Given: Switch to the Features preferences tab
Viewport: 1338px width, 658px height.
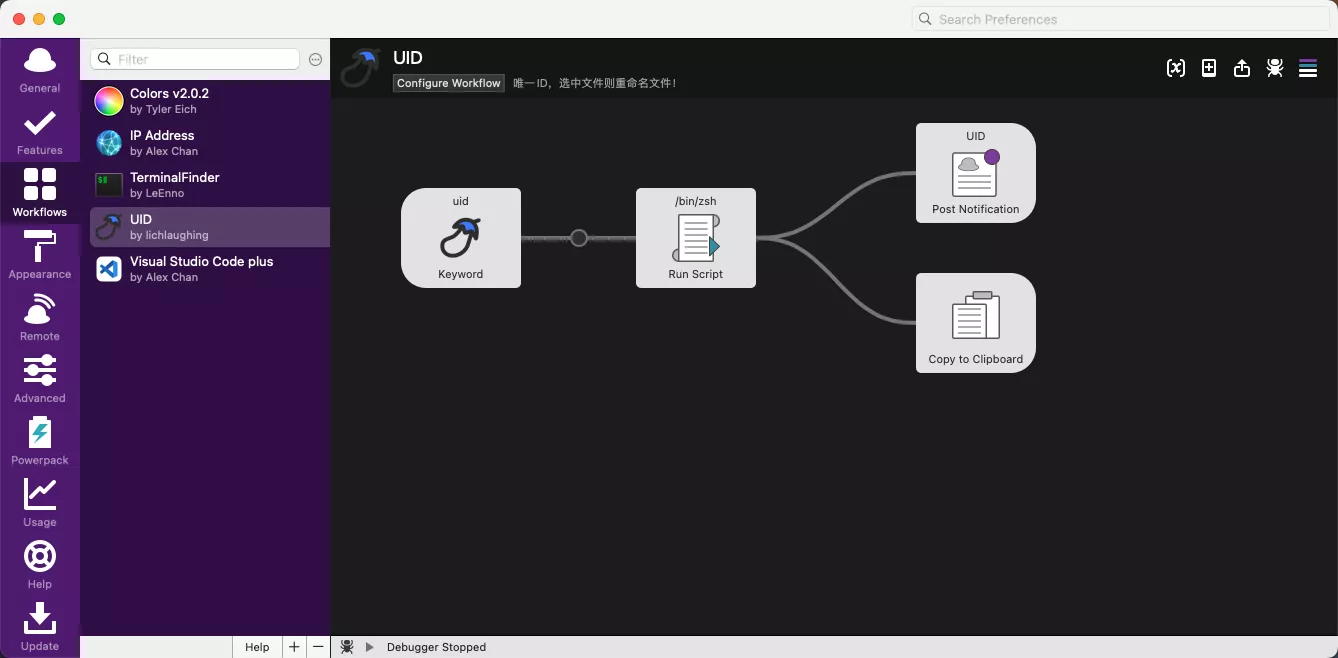Looking at the screenshot, I should tap(40, 132).
